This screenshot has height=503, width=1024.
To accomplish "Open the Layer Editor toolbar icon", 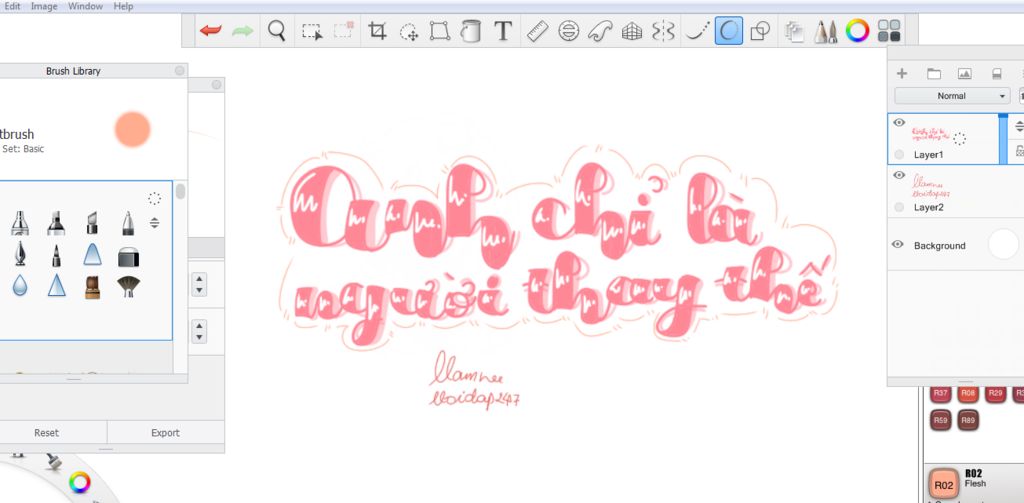I will coord(793,31).
